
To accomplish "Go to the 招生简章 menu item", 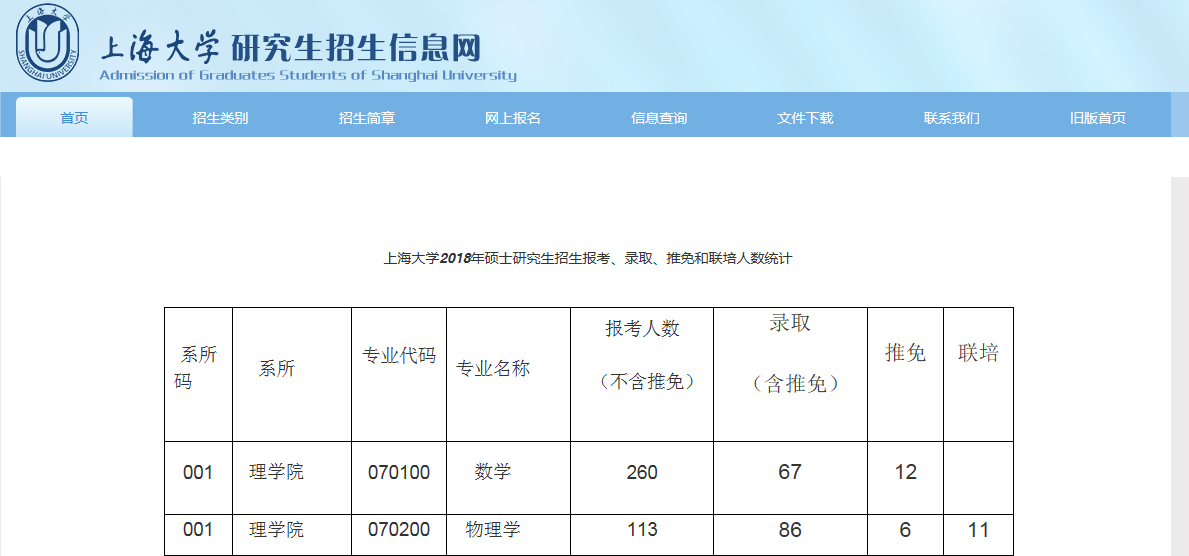I will coord(367,118).
